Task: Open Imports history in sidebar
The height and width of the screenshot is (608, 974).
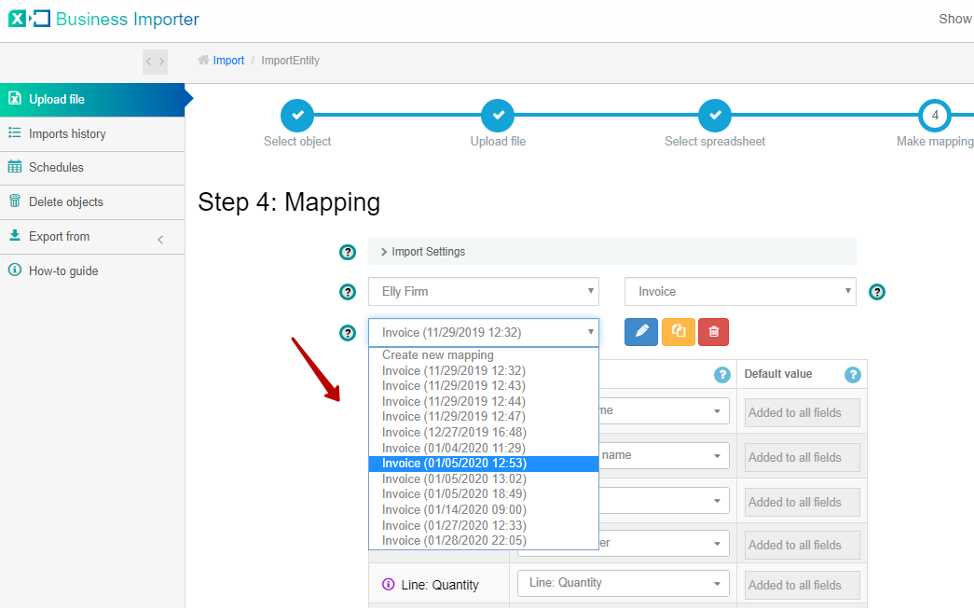Action: click(93, 134)
